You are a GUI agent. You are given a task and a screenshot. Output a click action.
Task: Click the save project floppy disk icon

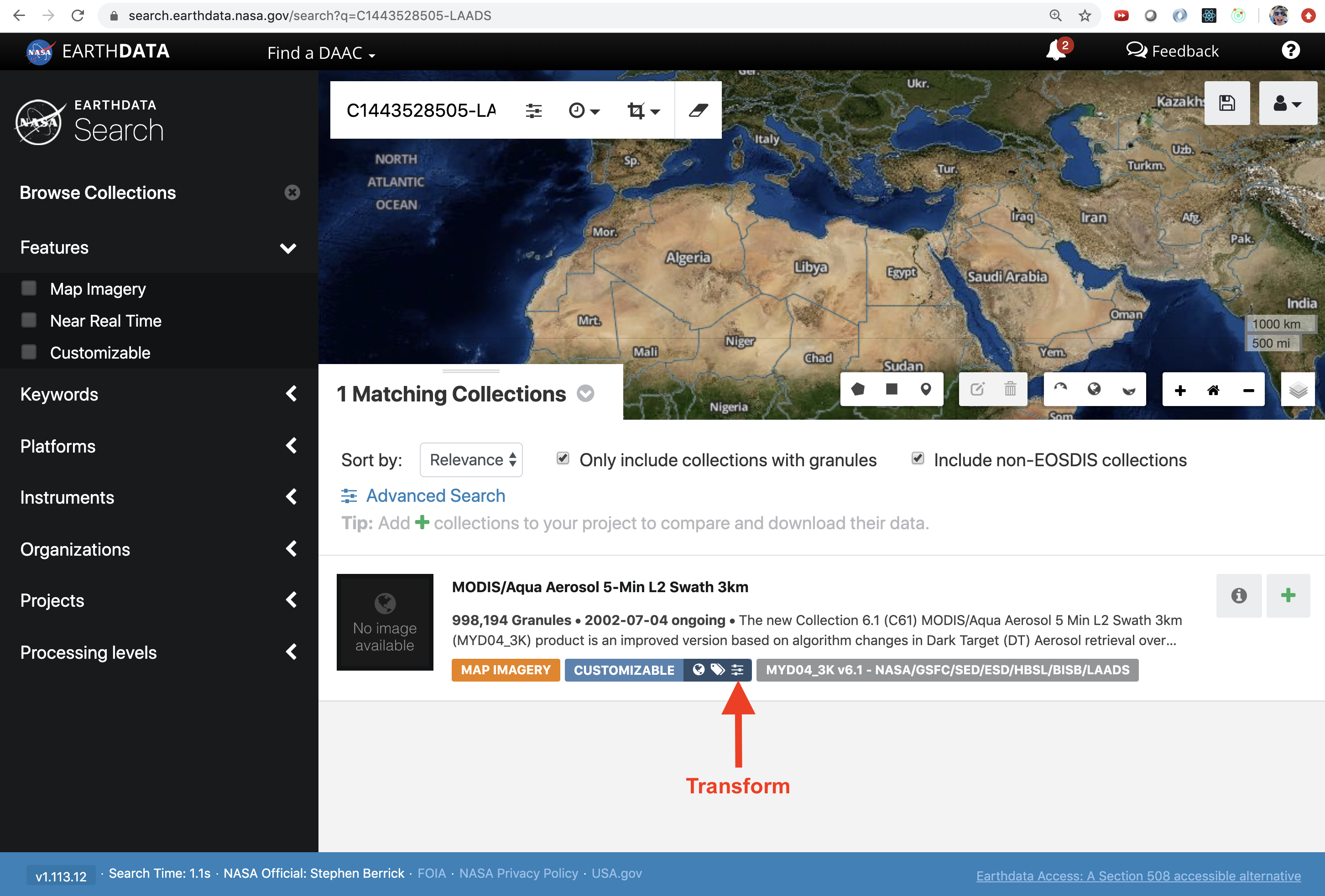pos(1227,103)
